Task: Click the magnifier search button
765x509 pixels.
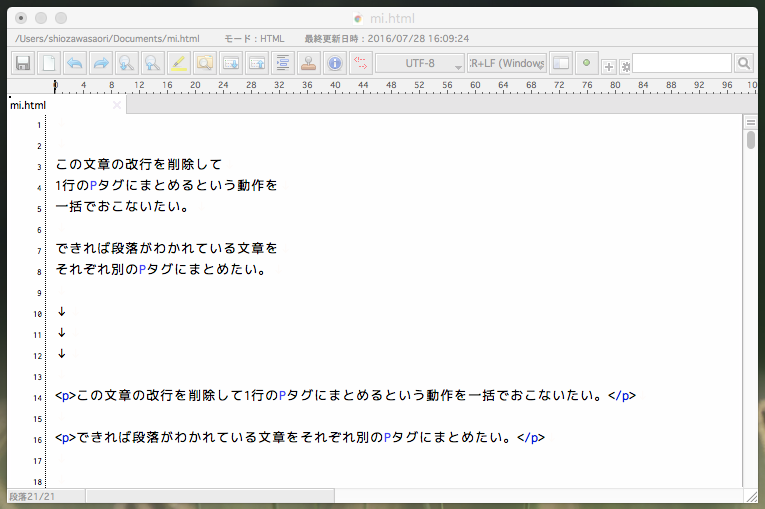Action: pyautogui.click(x=744, y=63)
